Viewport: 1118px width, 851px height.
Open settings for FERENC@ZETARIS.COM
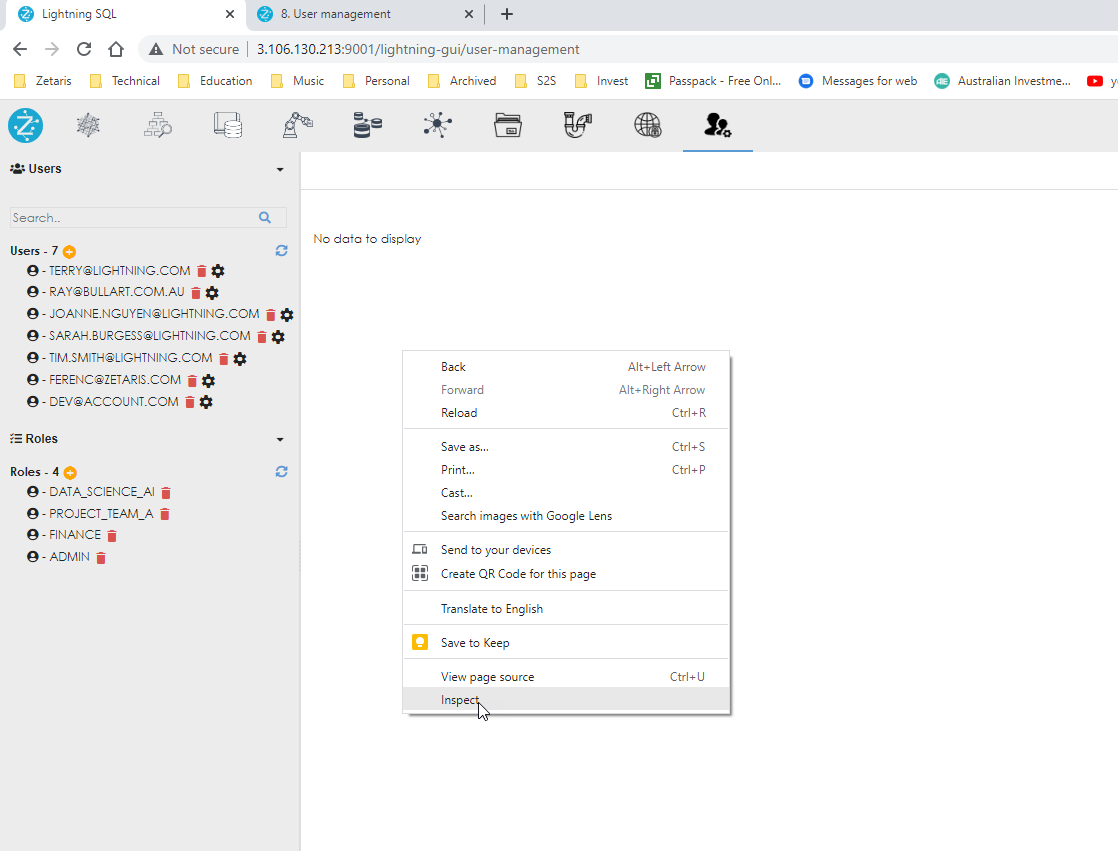coord(208,381)
